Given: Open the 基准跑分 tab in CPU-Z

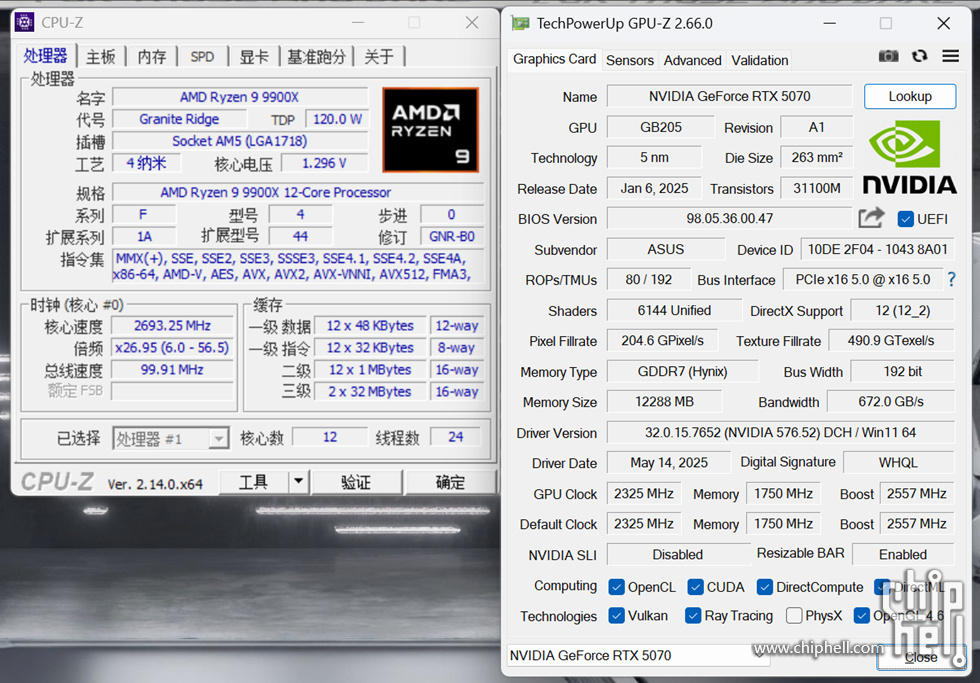Looking at the screenshot, I should (317, 57).
